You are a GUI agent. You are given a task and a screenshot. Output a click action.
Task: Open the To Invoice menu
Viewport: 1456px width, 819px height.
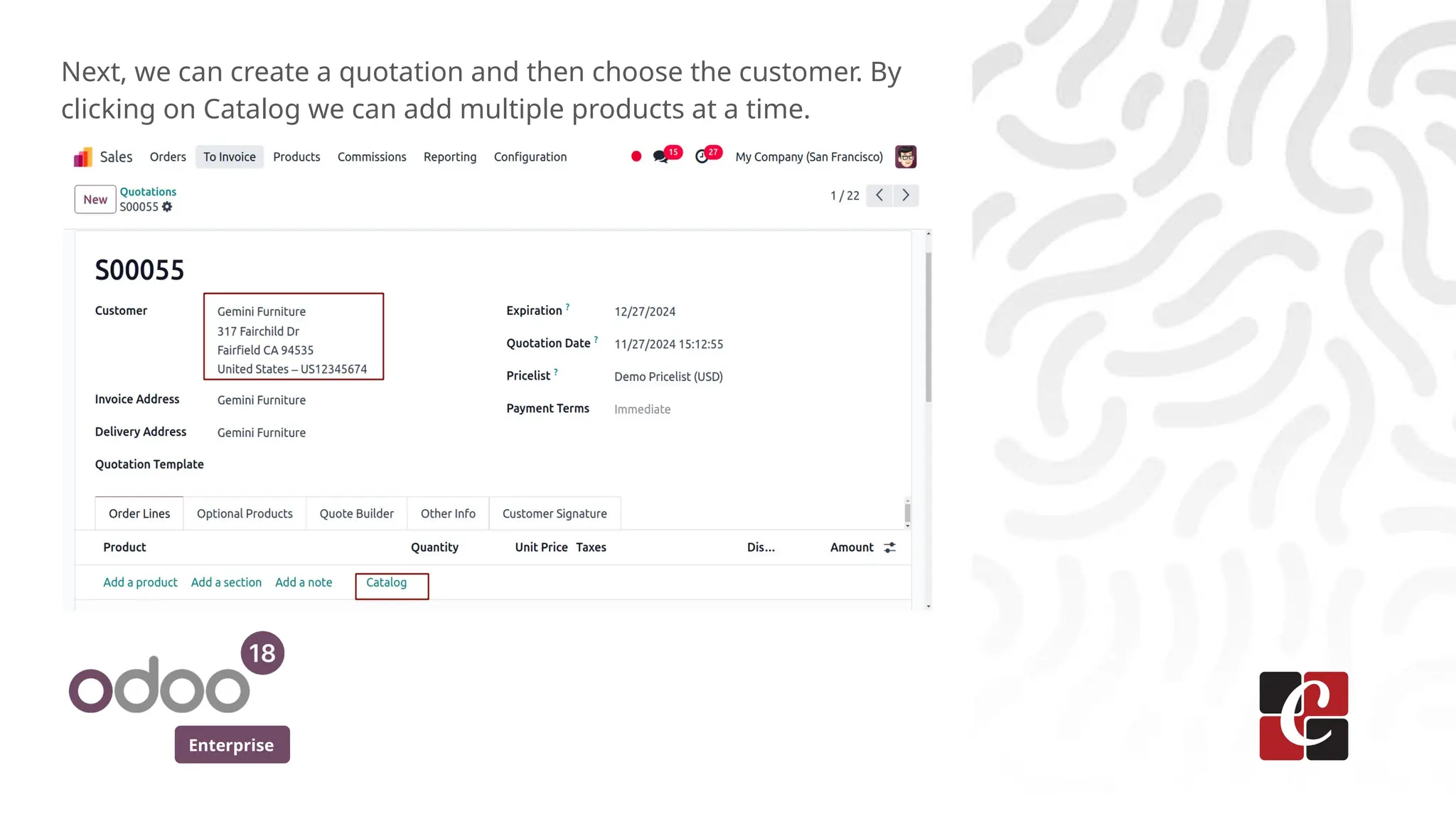230,157
